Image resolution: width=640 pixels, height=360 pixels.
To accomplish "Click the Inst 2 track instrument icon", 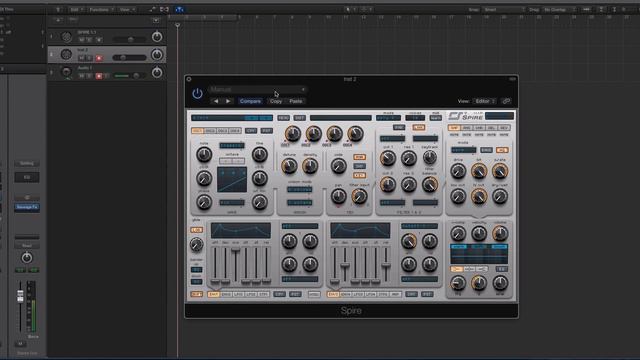I will (66, 54).
